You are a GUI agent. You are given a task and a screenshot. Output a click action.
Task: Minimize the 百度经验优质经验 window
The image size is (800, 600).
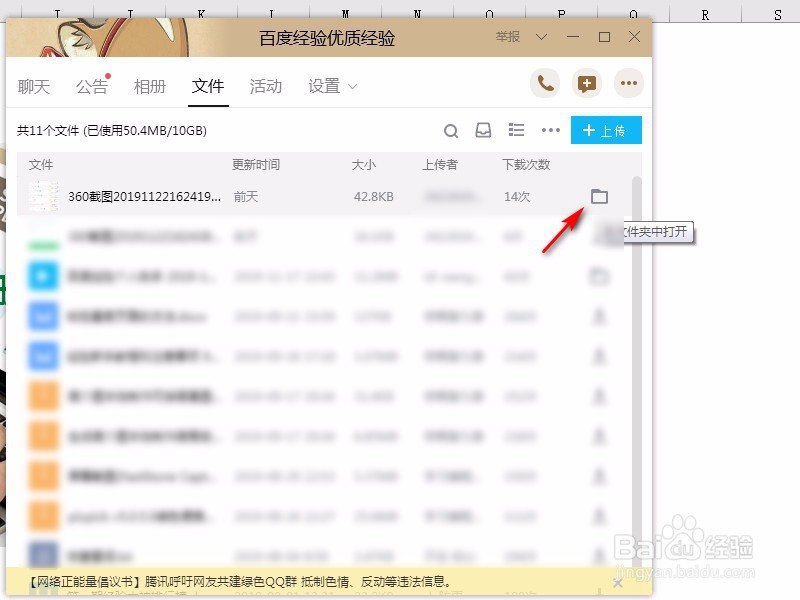pos(573,37)
